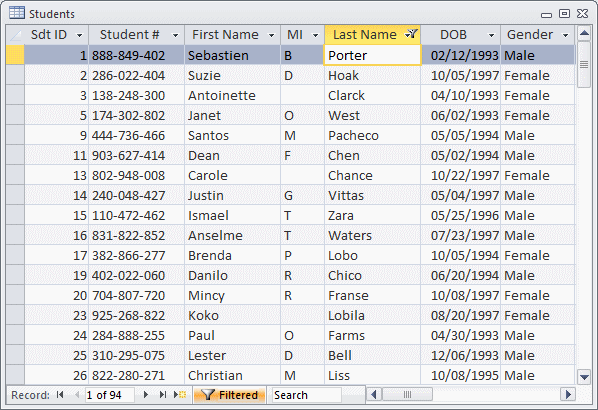Click the Search box in navigation bar
Viewport: 598px width, 410px height.
click(x=307, y=395)
